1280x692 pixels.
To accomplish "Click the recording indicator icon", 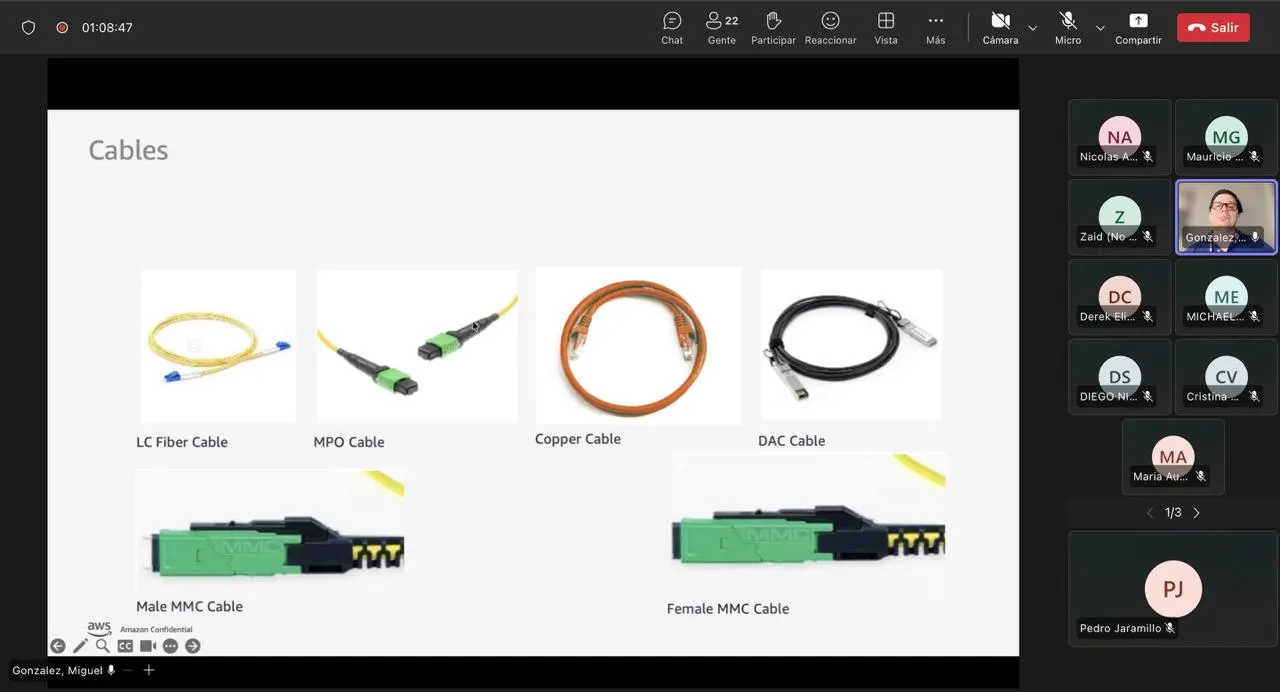I will point(62,28).
